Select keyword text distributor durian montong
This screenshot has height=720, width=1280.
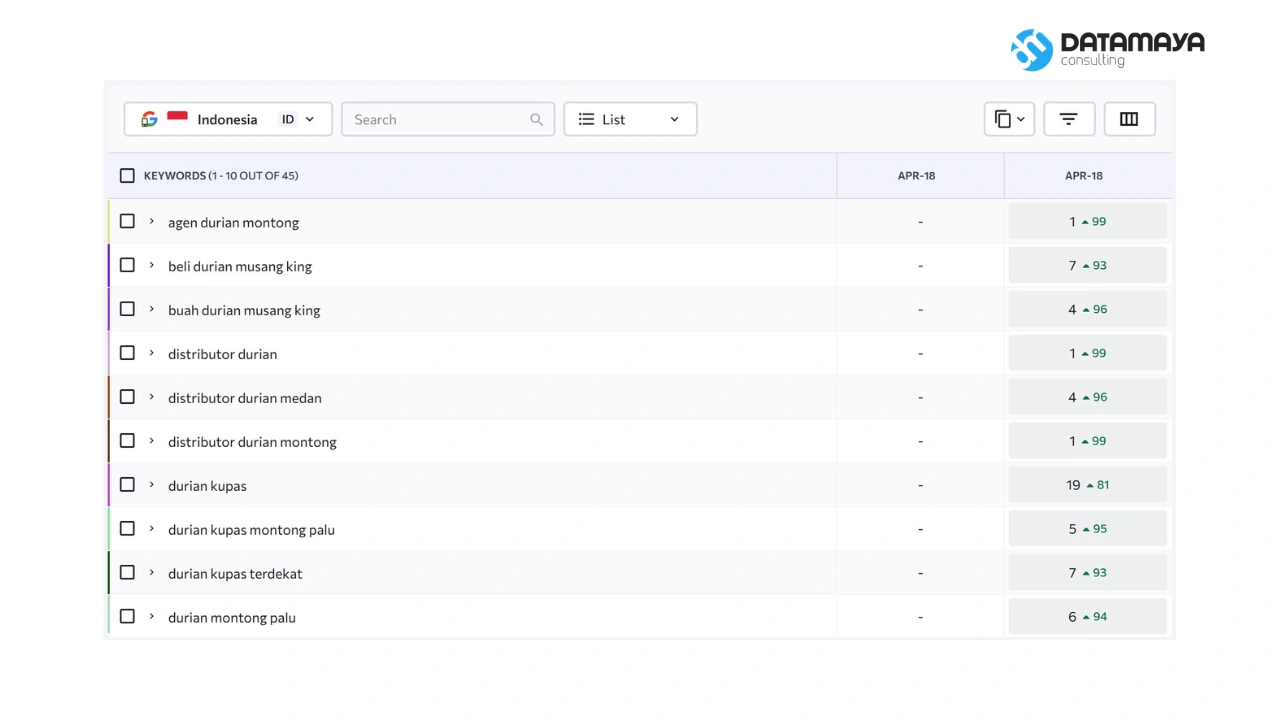252,442
